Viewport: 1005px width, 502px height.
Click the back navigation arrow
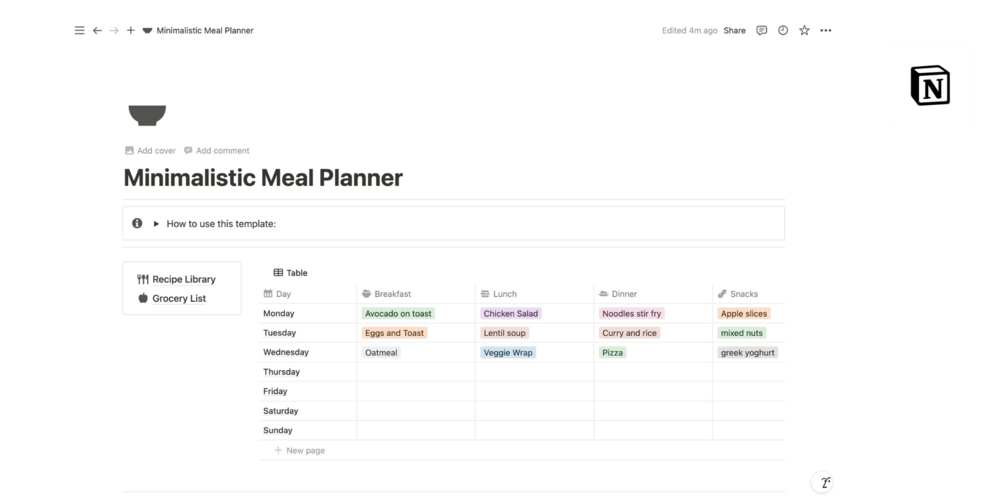pos(97,31)
